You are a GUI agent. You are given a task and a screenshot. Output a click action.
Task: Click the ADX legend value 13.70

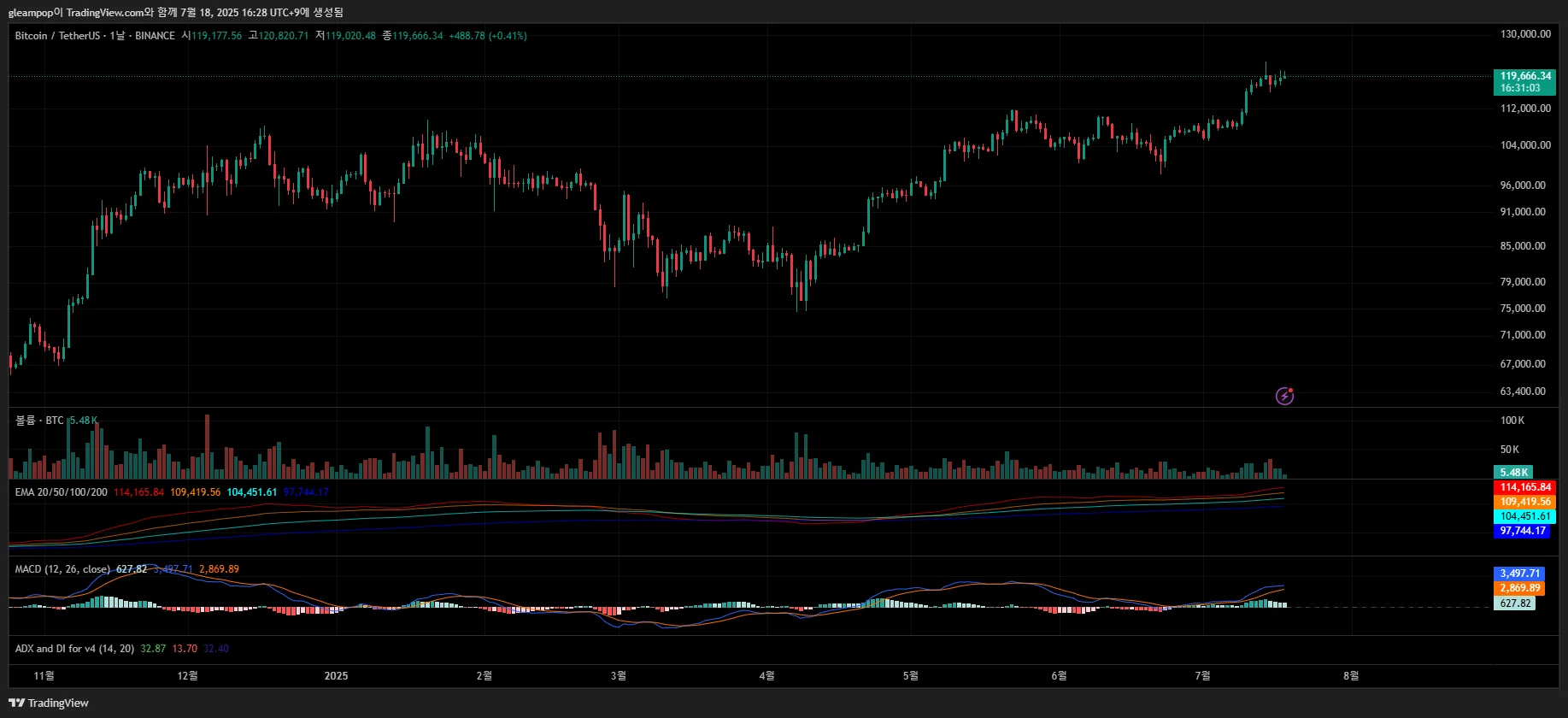click(185, 649)
